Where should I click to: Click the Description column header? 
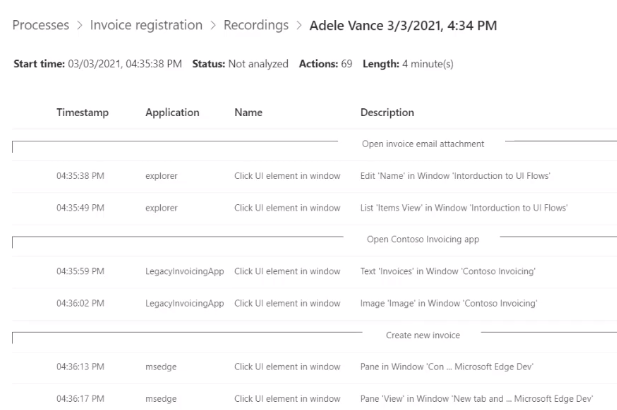click(x=387, y=113)
